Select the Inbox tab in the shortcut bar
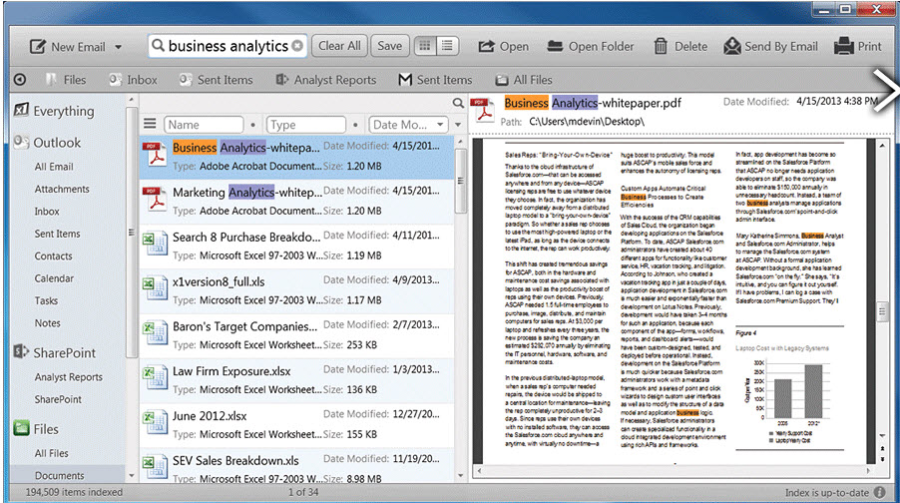 point(133,80)
